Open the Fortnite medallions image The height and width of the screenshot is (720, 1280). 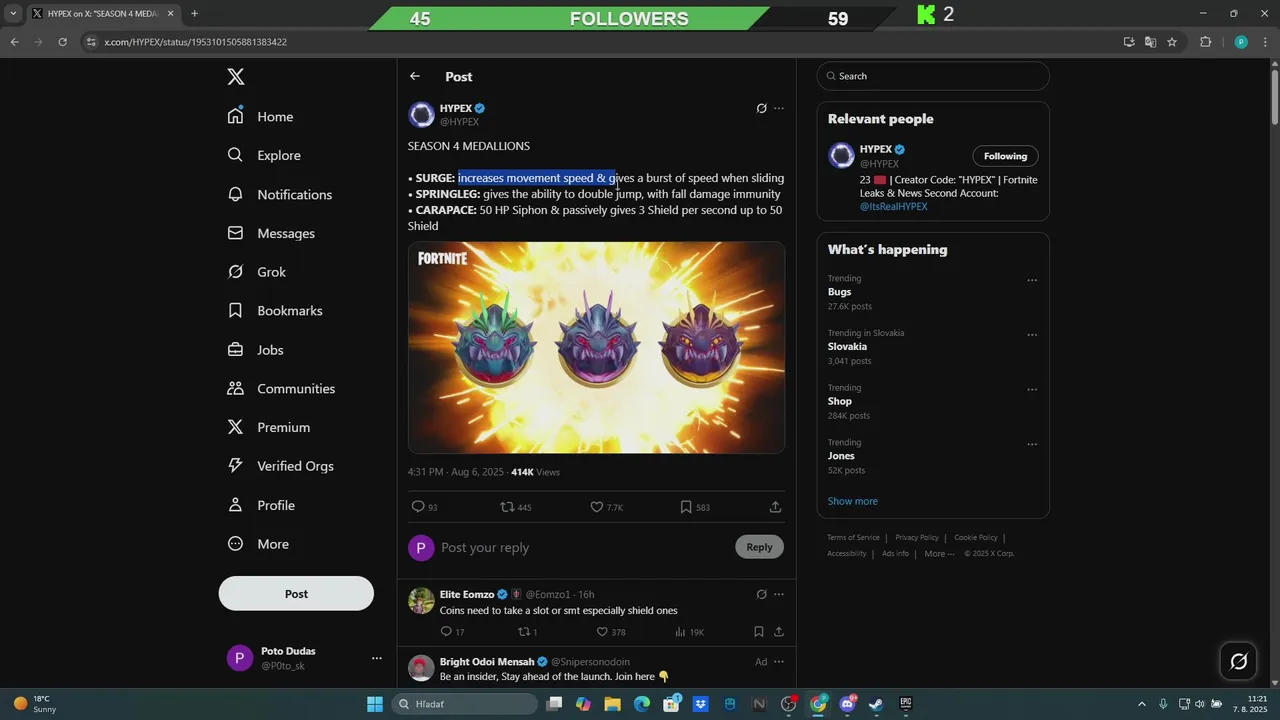point(596,348)
